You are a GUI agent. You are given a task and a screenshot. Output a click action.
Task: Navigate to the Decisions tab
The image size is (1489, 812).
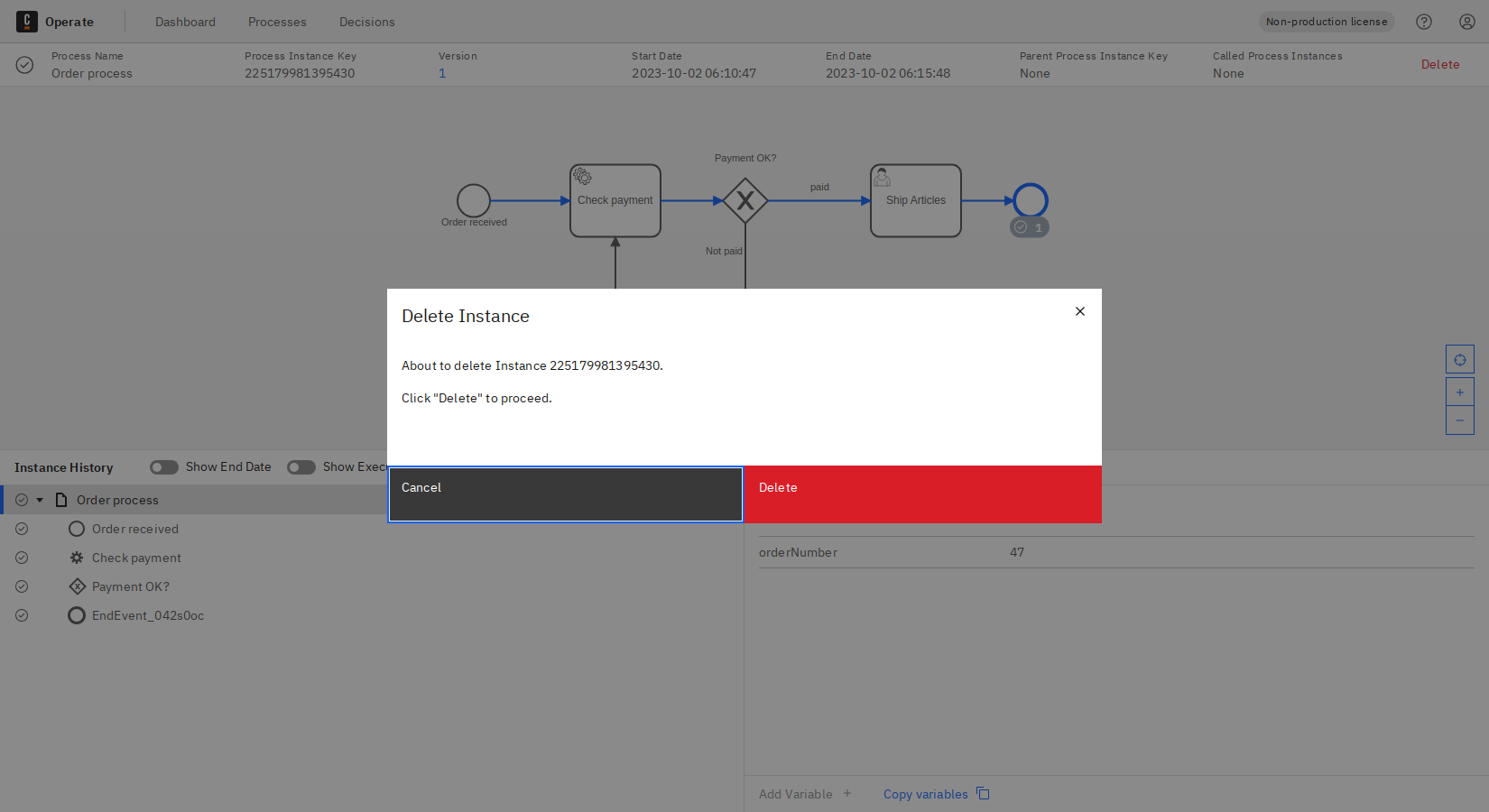coord(366,22)
